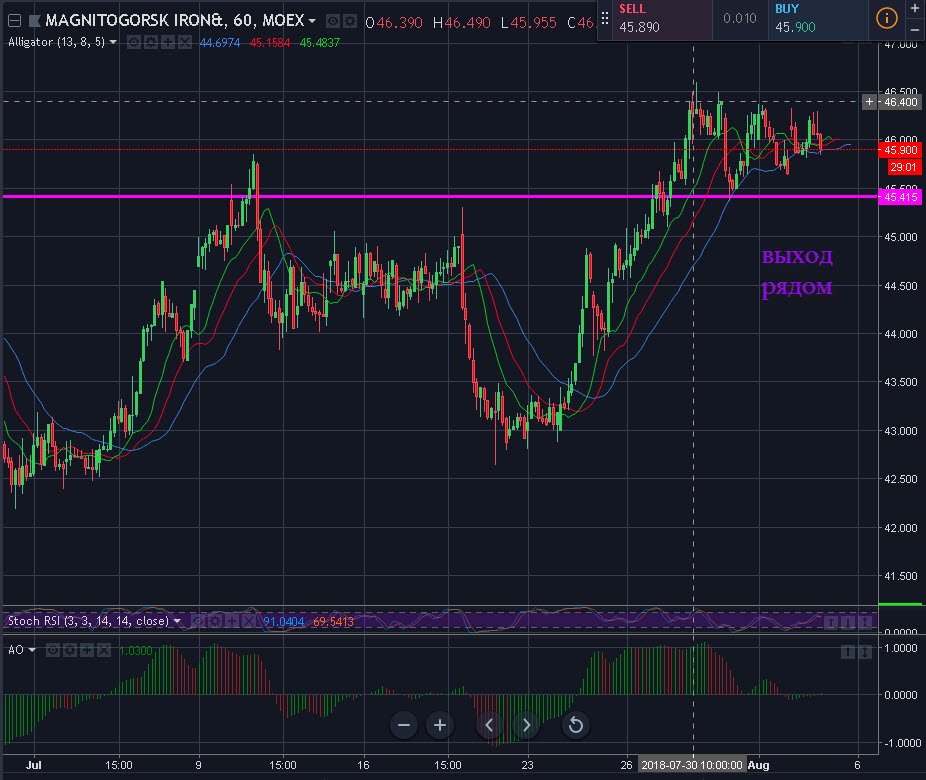Hide the Alligator indicator with eye icon

134,43
